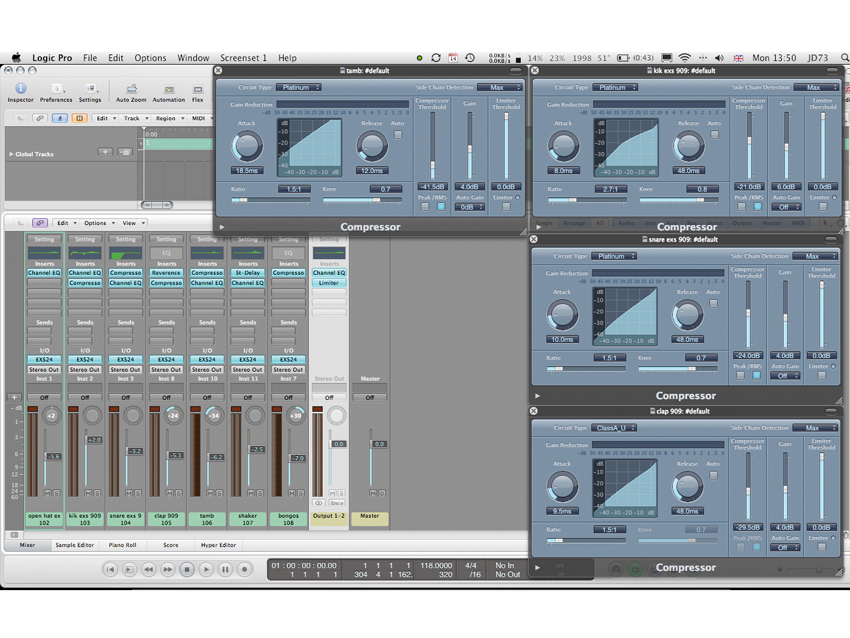Image resolution: width=850 pixels, height=638 pixels.
Task: Click the duplicate track button
Action: point(125,152)
